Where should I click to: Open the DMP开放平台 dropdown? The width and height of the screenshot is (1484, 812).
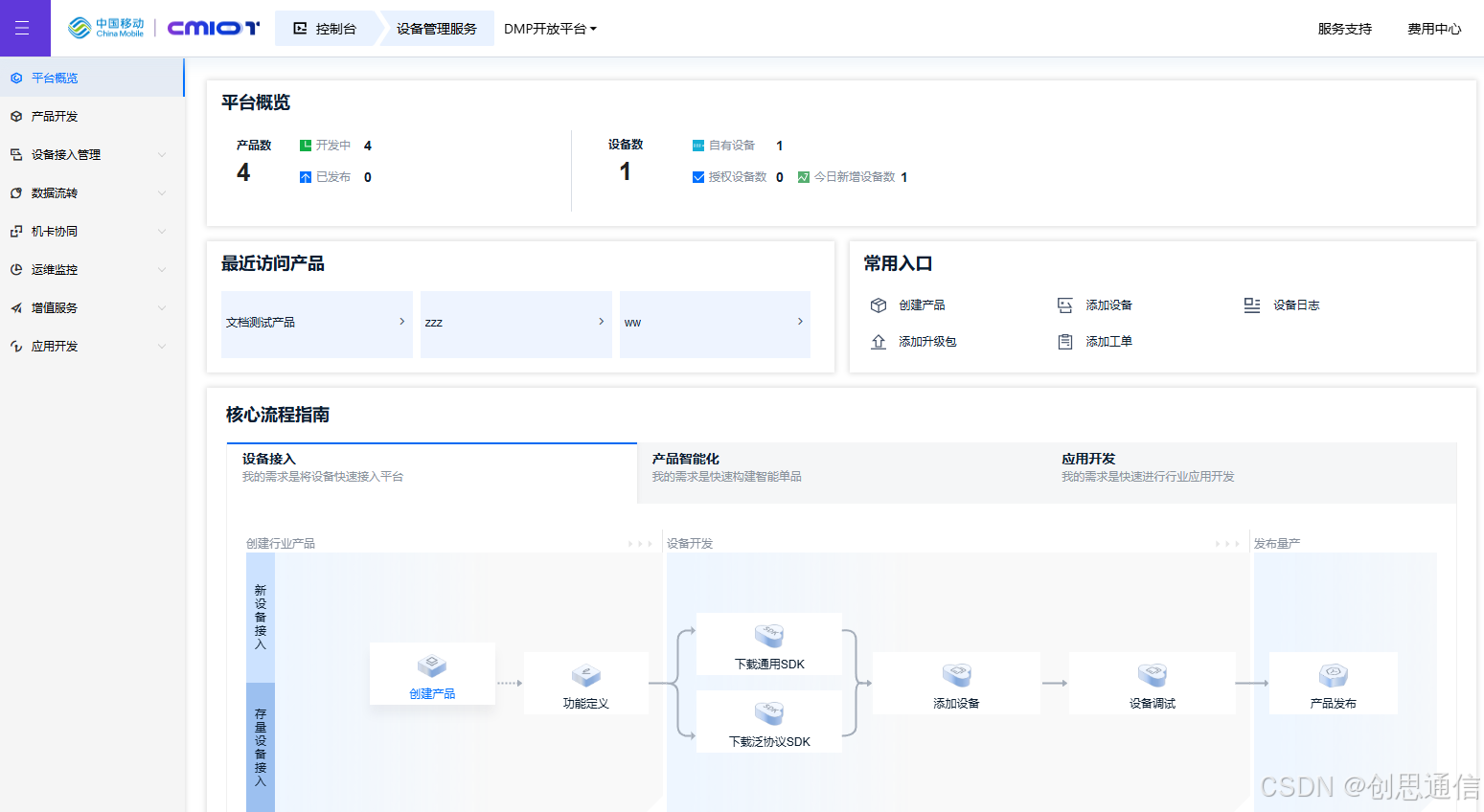pyautogui.click(x=551, y=28)
